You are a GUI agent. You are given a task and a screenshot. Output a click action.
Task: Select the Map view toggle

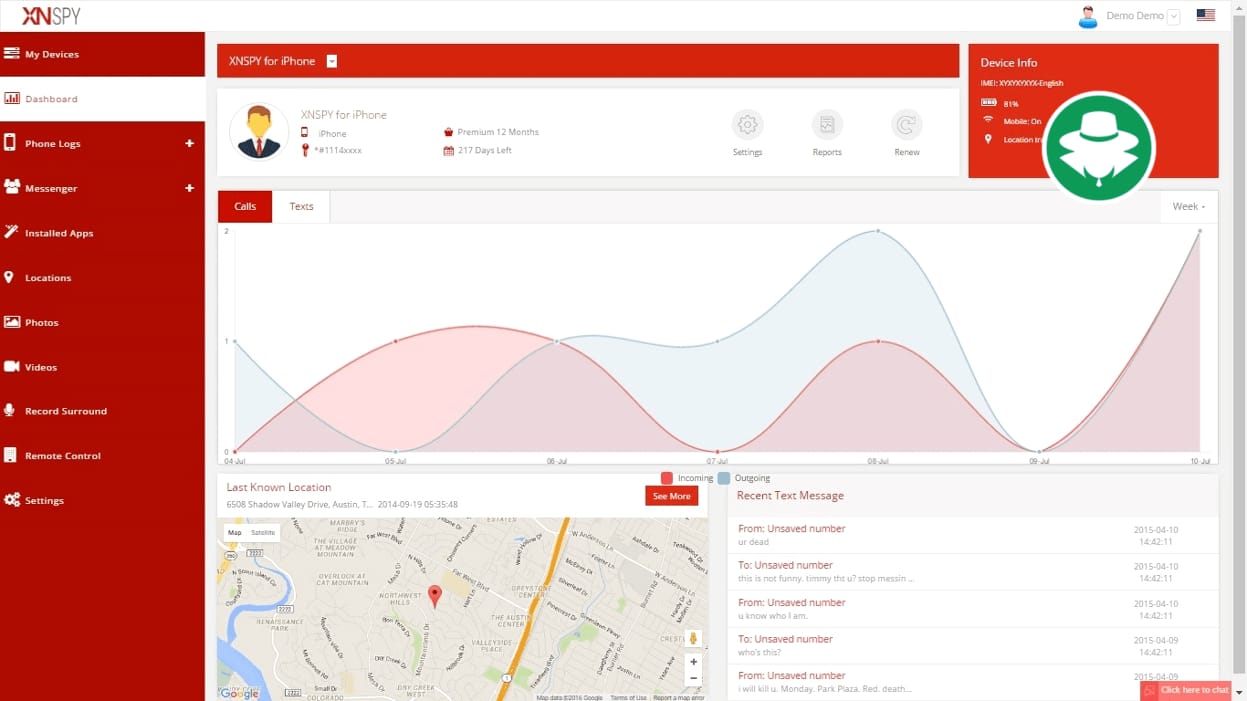235,533
